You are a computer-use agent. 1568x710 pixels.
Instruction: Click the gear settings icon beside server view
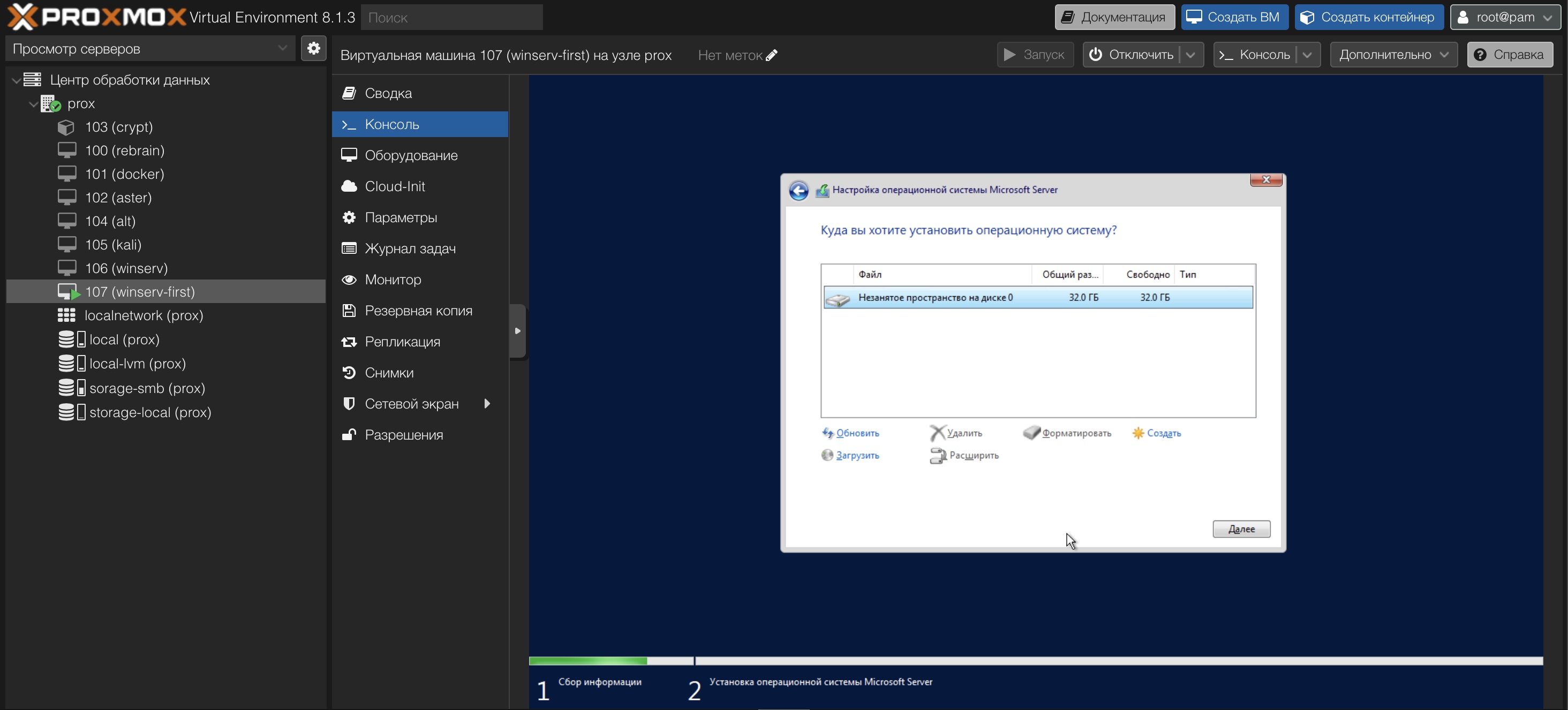pos(313,48)
